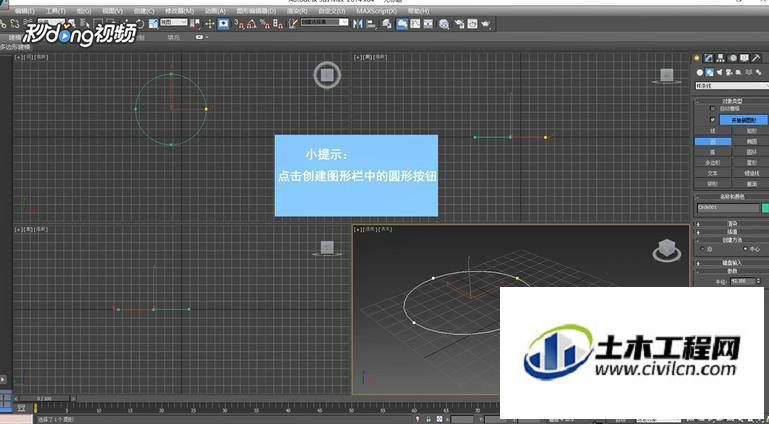
Task: Switch to the Hierarchy command panel tab
Action: [x=720, y=58]
